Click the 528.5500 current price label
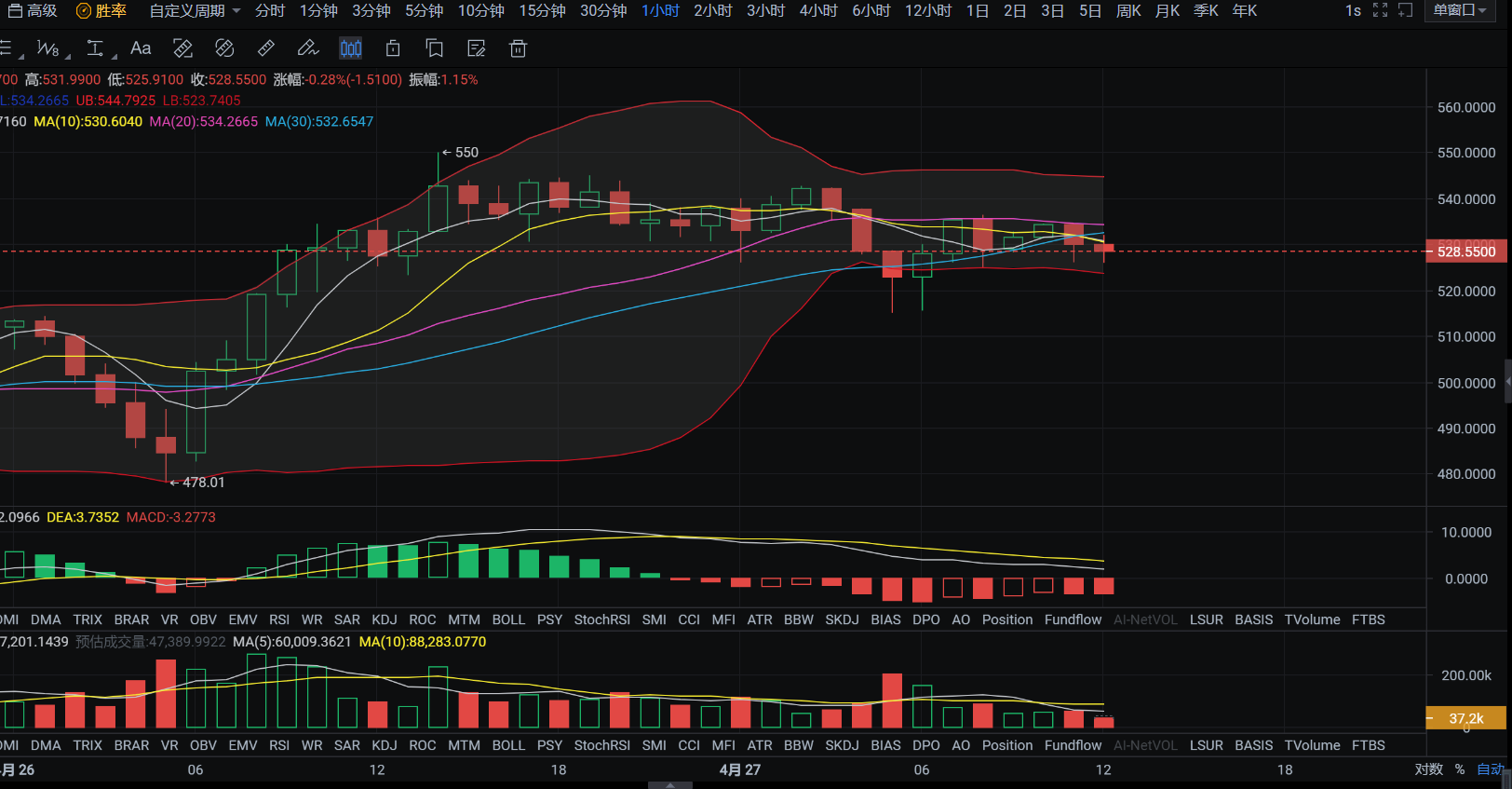Viewport: 1512px width, 789px height. pos(1466,252)
